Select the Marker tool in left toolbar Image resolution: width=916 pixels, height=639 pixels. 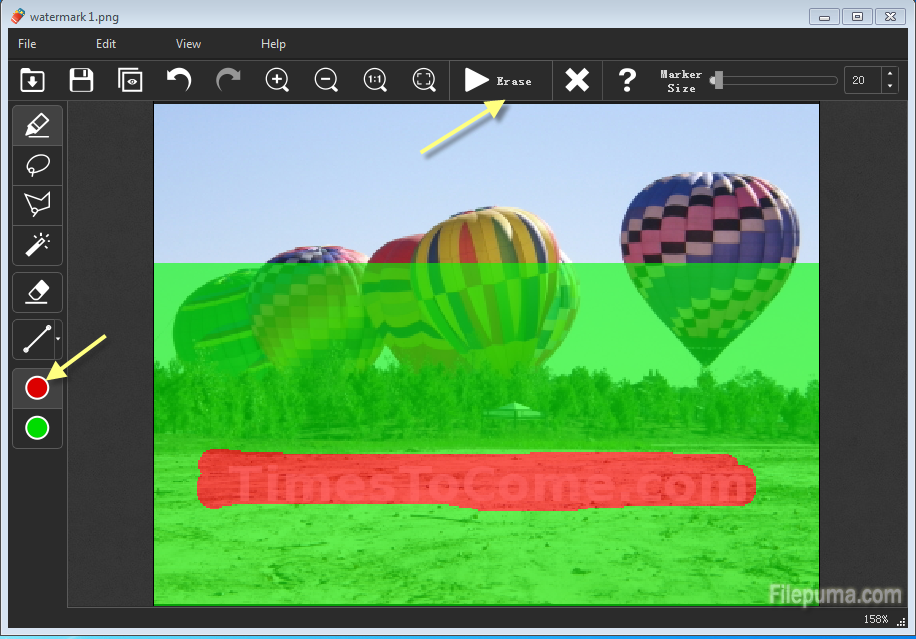[37, 126]
